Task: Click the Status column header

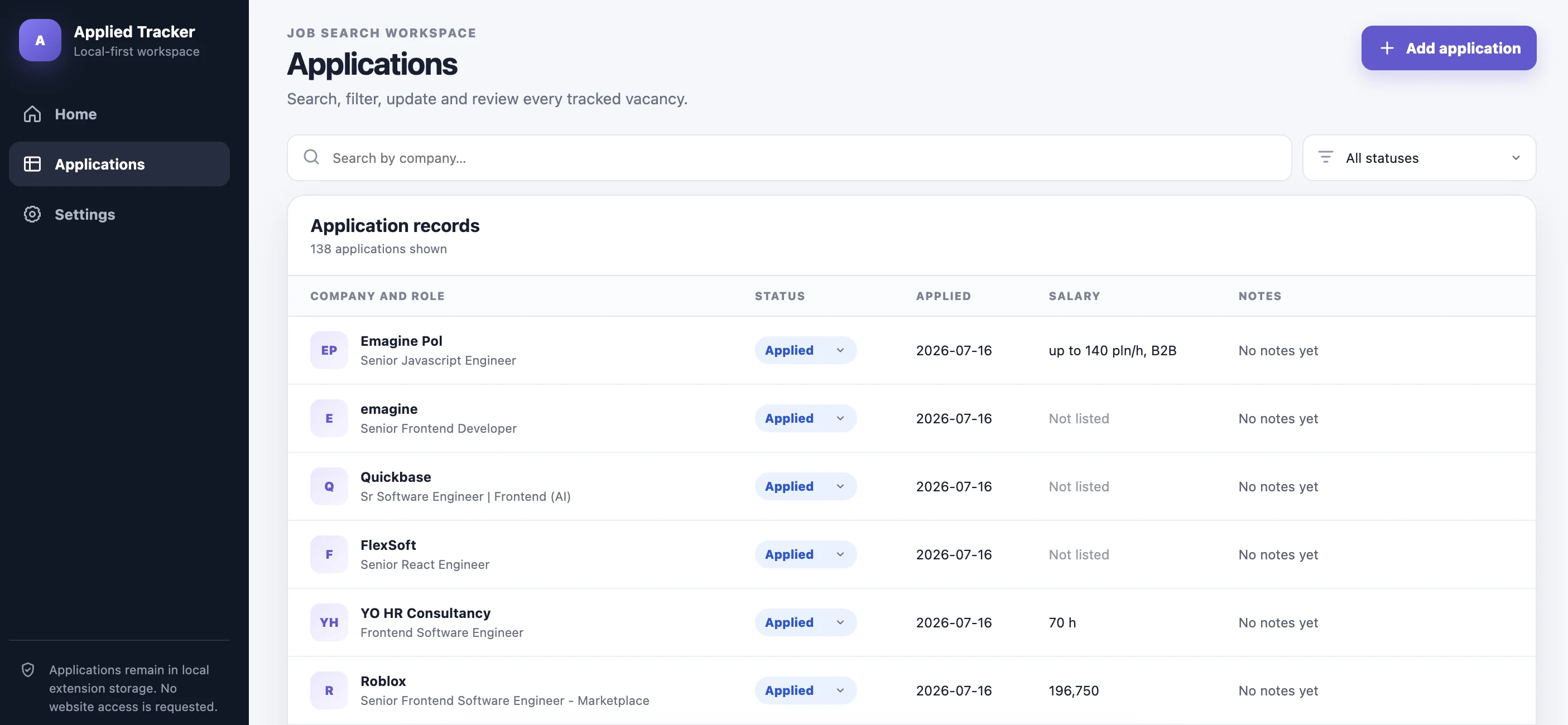Action: point(780,296)
